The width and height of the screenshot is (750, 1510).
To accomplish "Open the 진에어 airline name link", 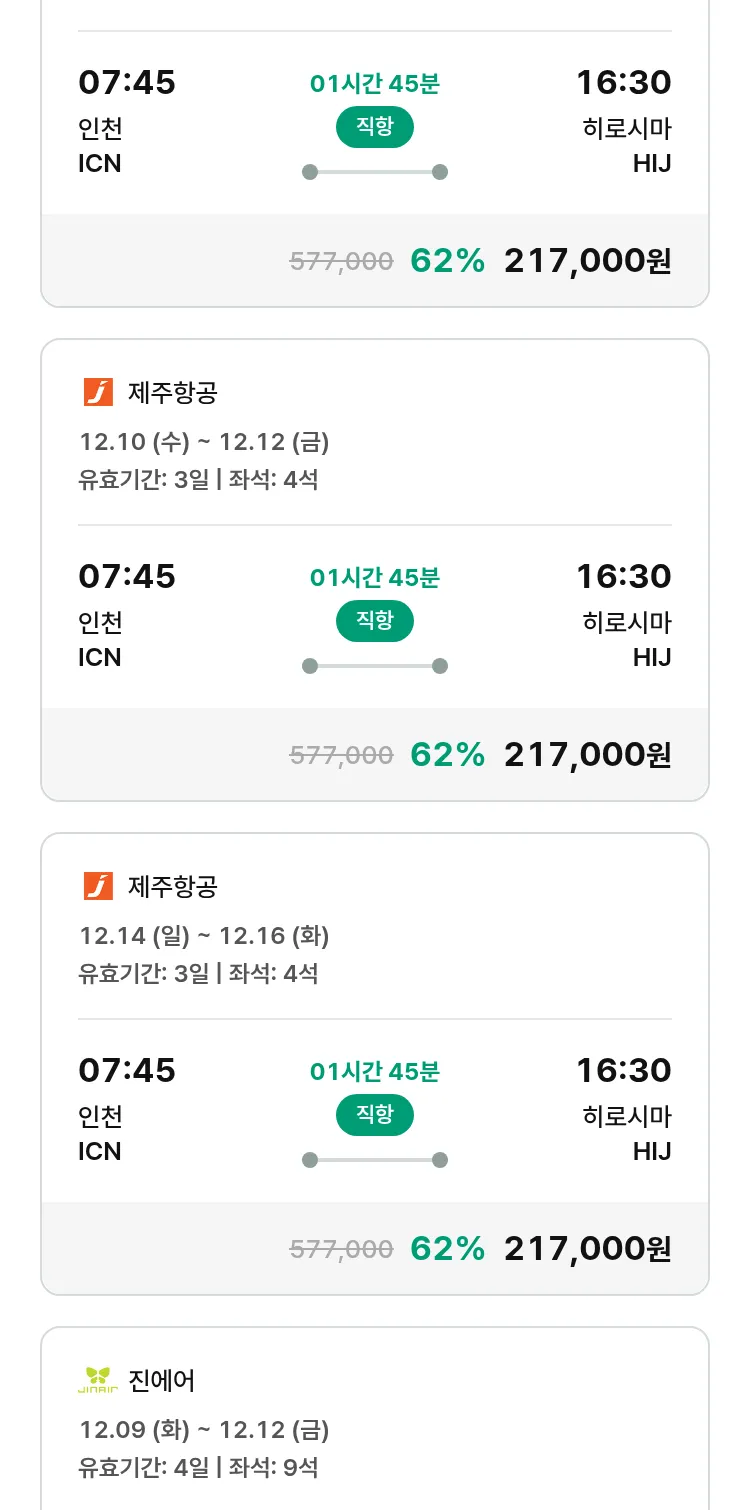I will 162,1380.
